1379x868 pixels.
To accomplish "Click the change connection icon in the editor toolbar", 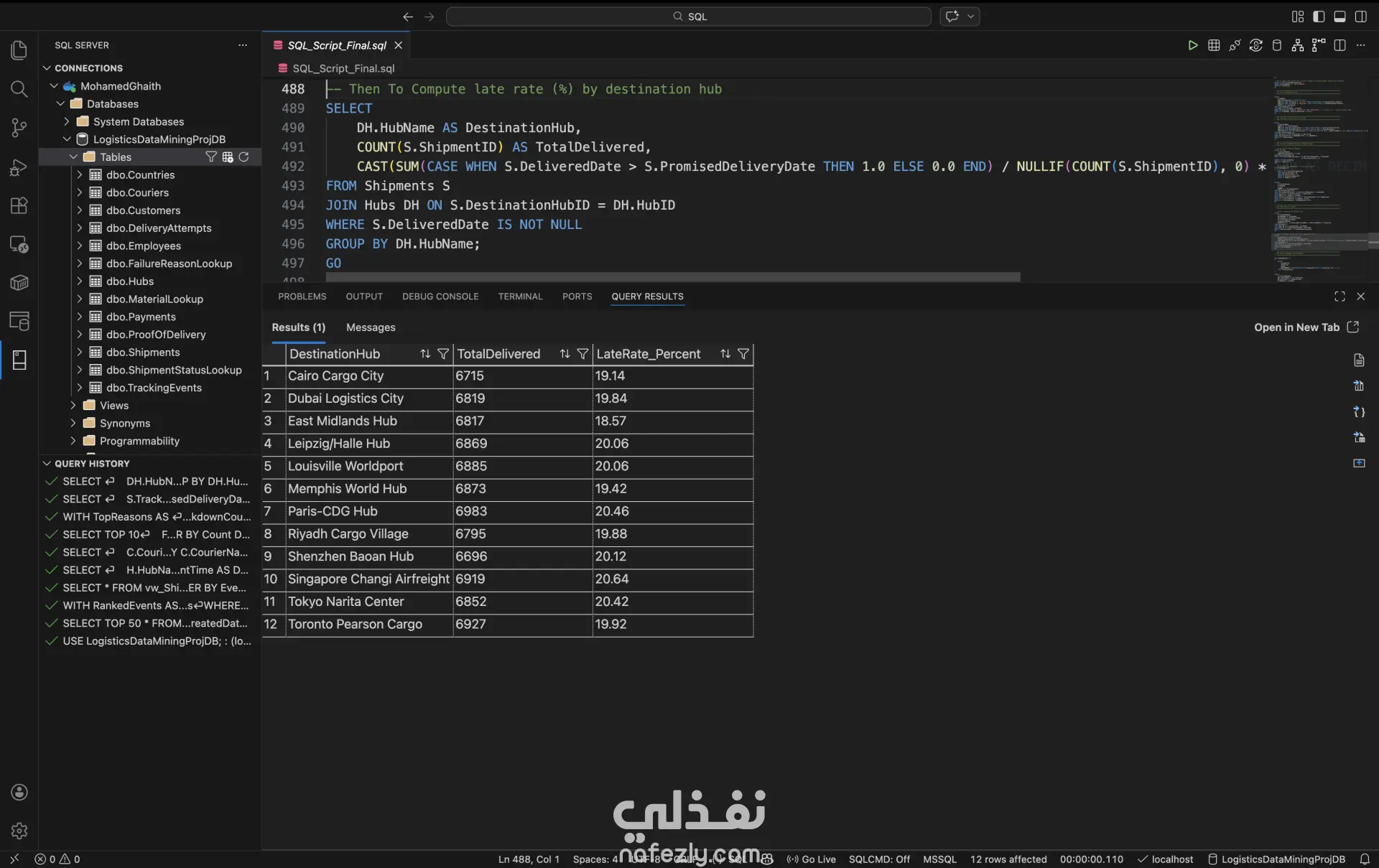I will [x=1255, y=45].
